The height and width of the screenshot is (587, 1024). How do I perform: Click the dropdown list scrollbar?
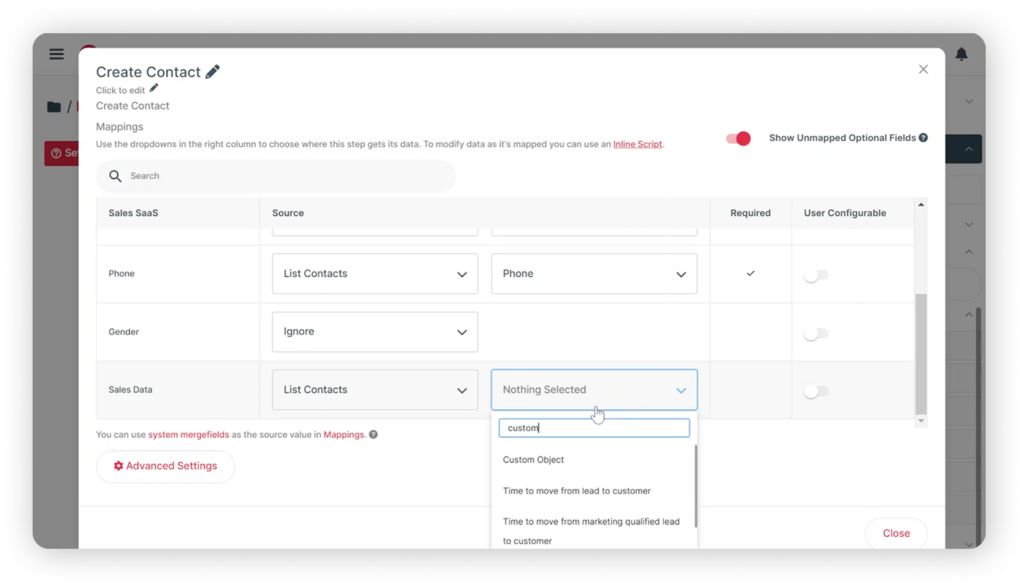click(696, 486)
